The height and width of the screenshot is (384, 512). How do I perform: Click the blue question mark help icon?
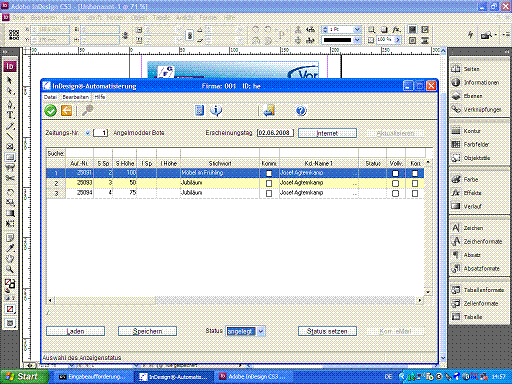301,111
